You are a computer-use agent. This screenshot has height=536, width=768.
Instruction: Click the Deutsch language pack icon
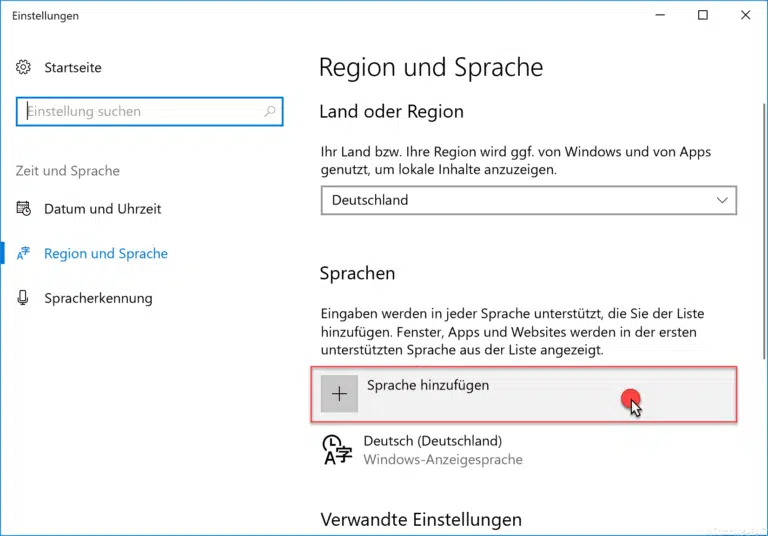pos(337,450)
